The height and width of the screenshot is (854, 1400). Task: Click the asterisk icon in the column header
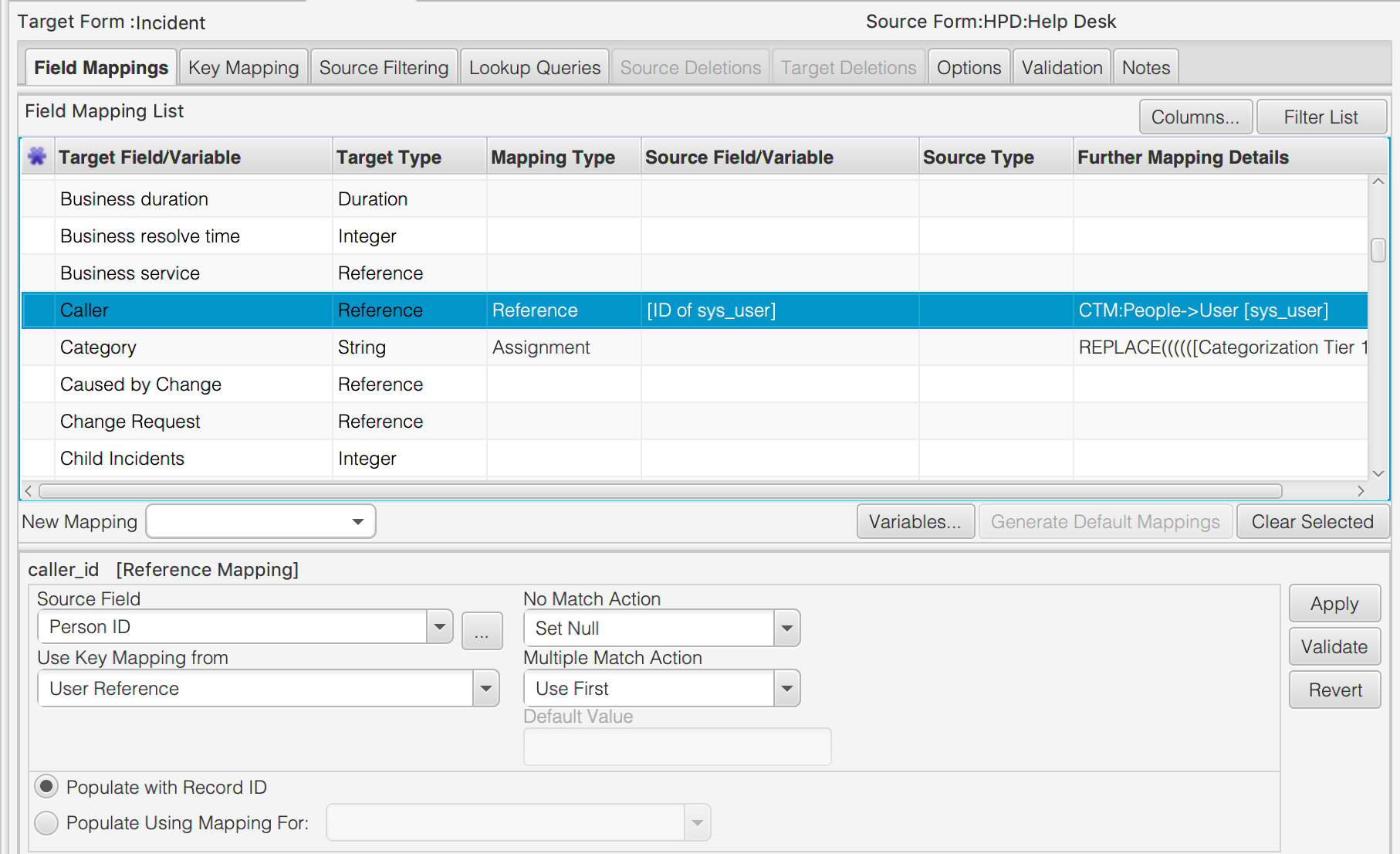pyautogui.click(x=36, y=156)
